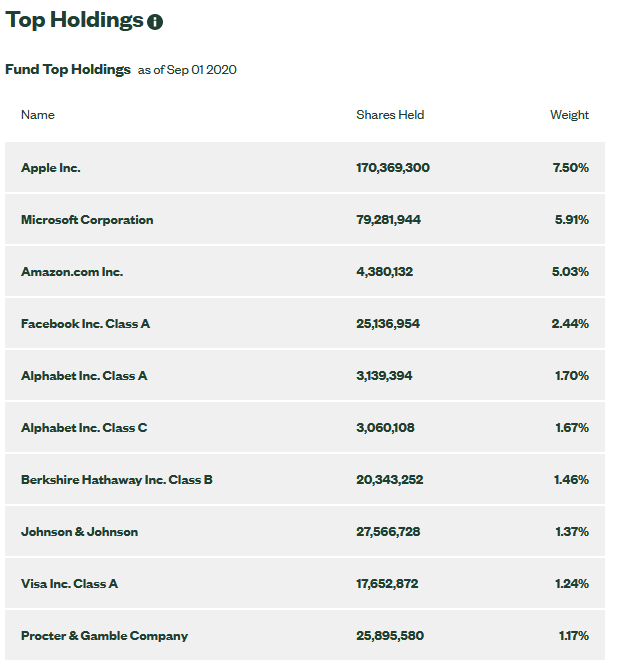Click the Shares Held column header
621x671 pixels.
pyautogui.click(x=390, y=115)
